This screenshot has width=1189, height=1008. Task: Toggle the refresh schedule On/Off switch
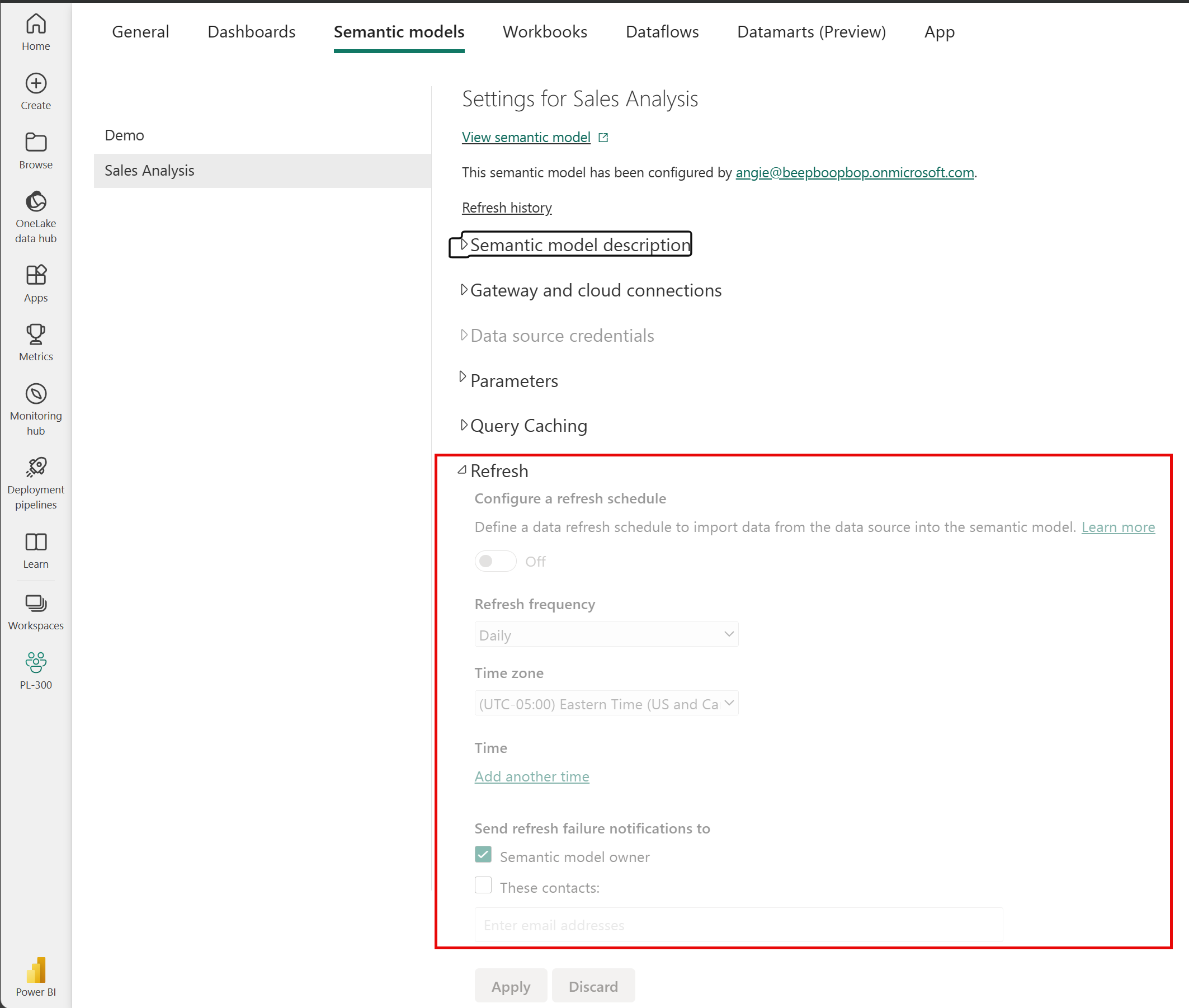coord(493,561)
